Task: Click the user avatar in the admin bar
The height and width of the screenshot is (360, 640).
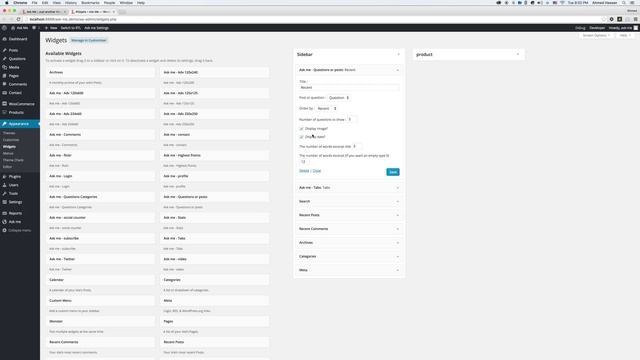Action: [x=636, y=28]
